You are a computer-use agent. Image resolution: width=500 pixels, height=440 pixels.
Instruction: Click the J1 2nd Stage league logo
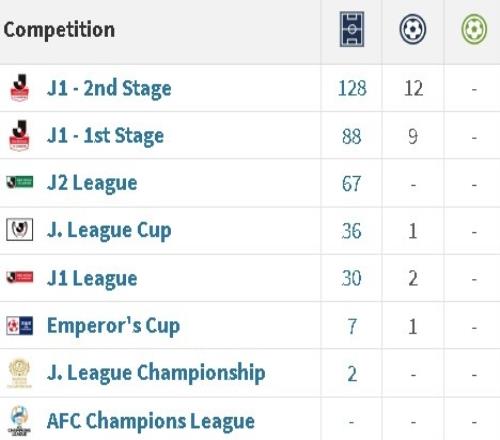point(20,88)
